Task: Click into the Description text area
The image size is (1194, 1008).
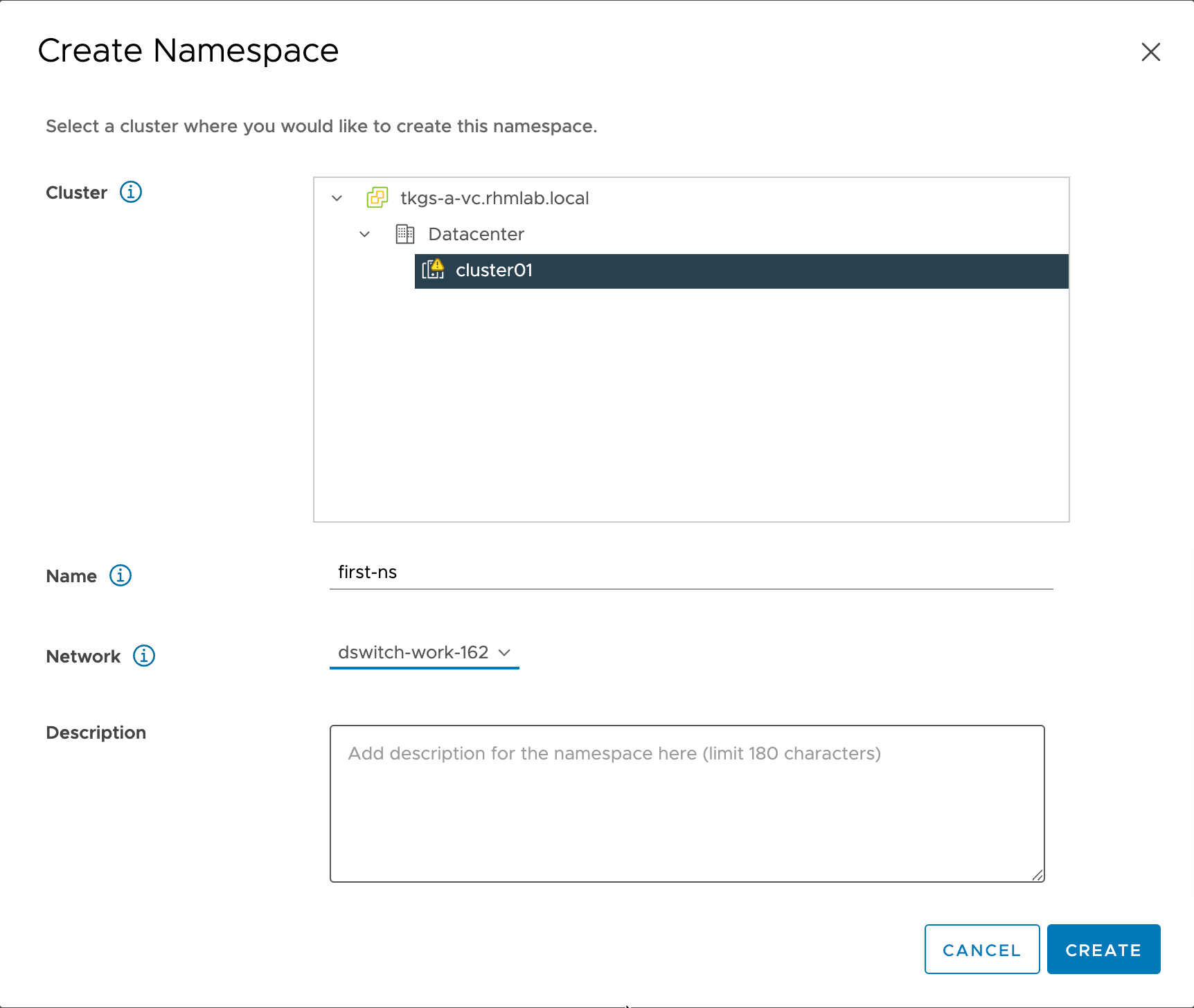Action: (687, 804)
